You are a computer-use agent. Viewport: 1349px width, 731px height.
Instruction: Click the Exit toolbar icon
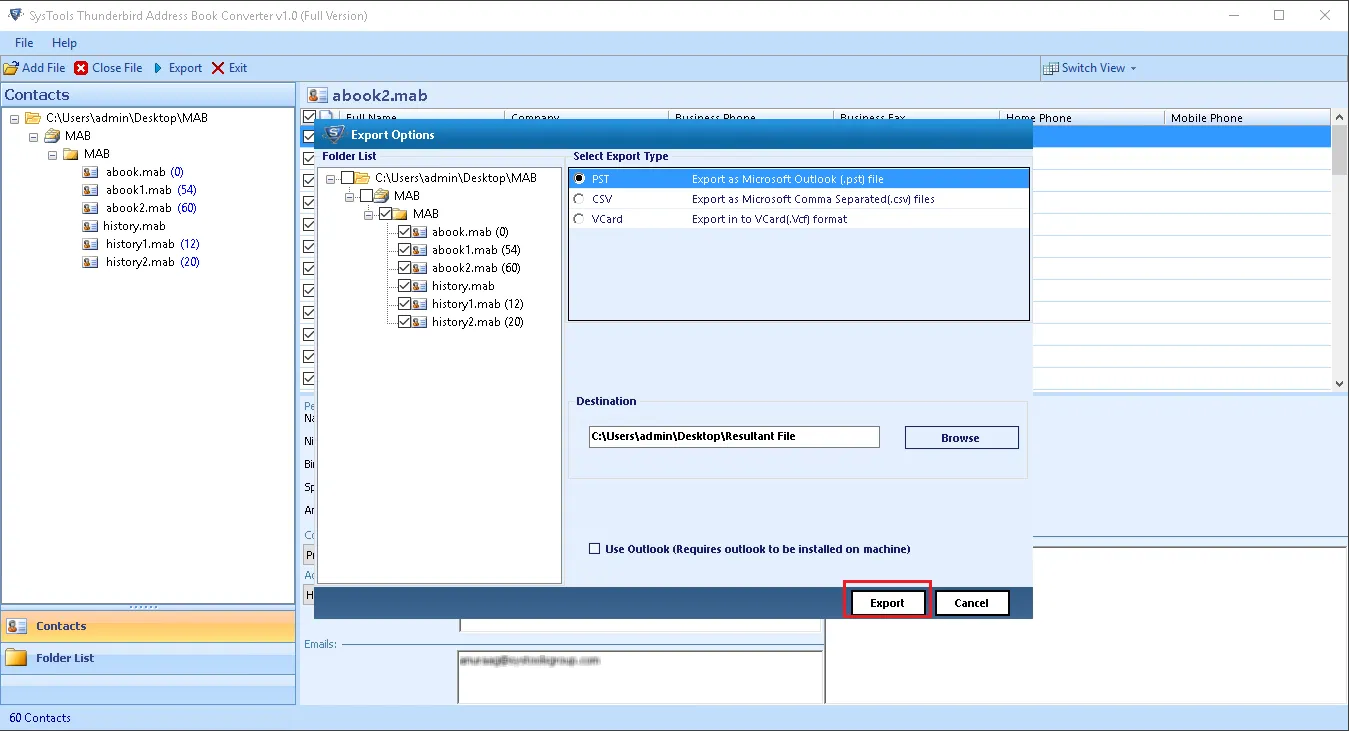pos(216,67)
